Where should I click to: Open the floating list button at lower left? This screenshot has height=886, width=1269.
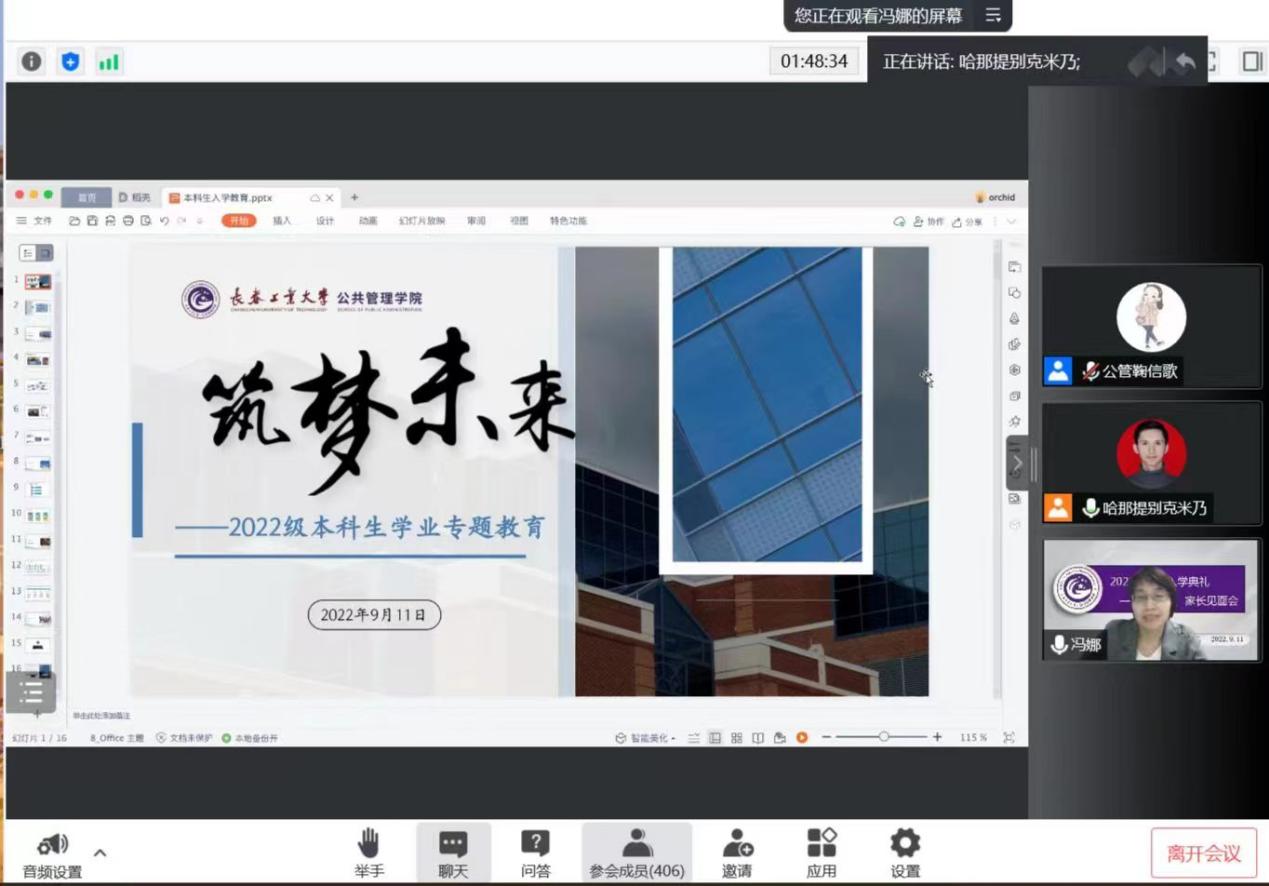pyautogui.click(x=31, y=693)
